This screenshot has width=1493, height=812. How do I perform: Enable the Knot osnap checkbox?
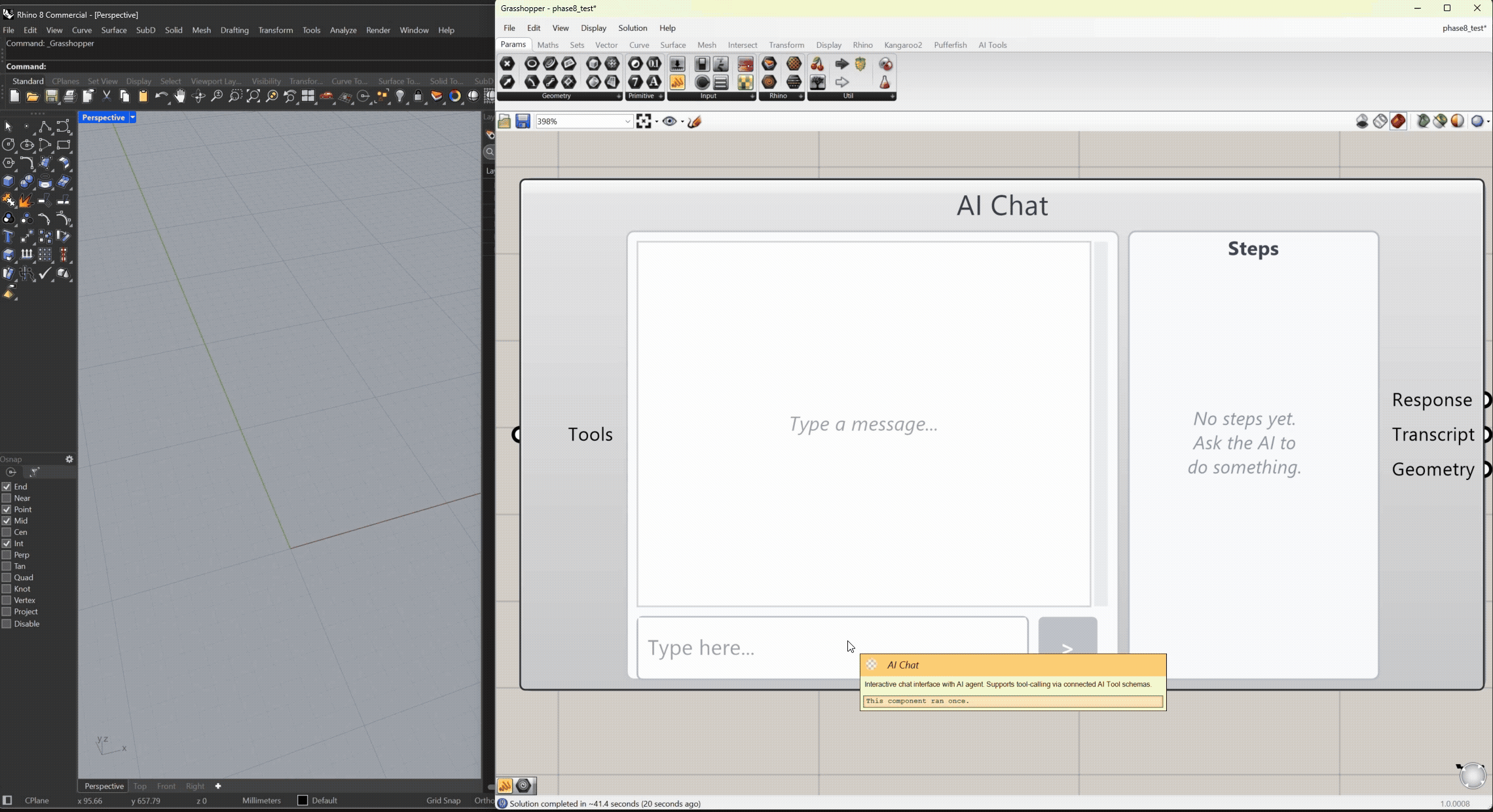click(x=7, y=589)
